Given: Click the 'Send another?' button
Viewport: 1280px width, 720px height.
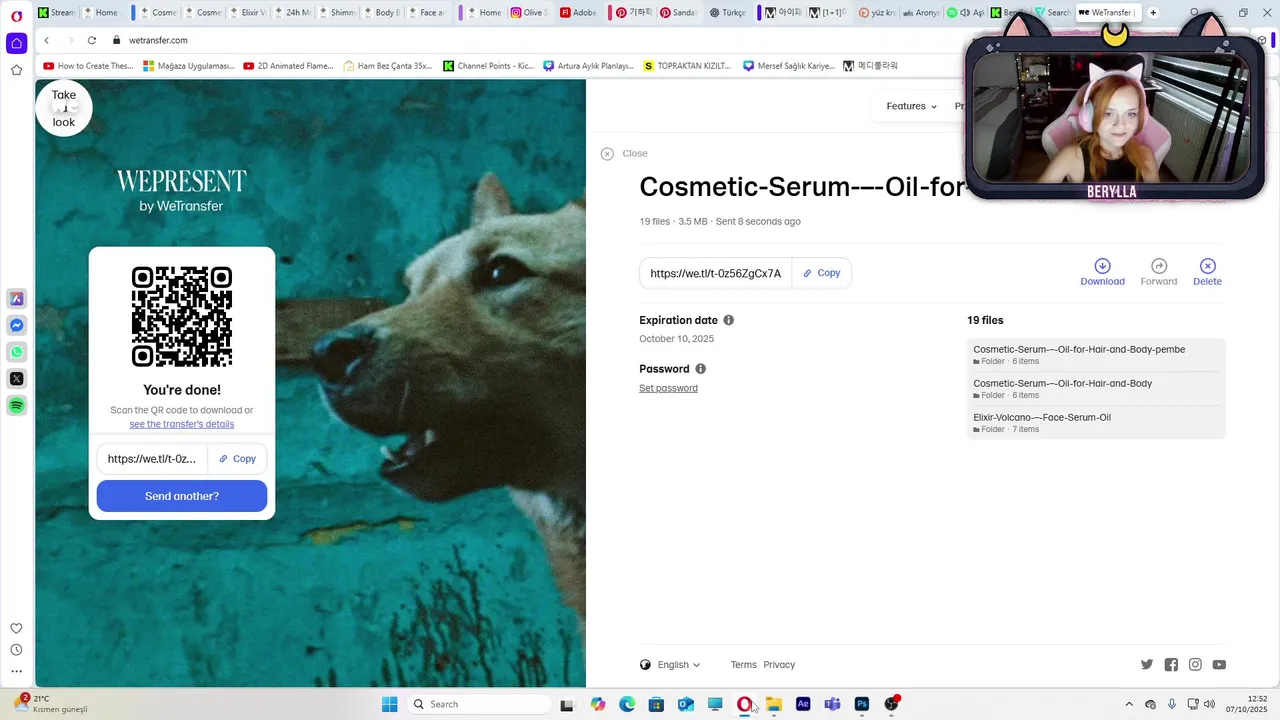Looking at the screenshot, I should coord(182,496).
